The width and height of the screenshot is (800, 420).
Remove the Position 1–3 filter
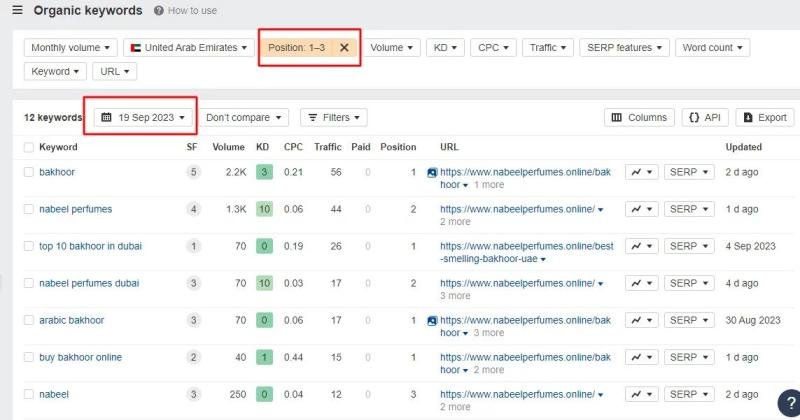(344, 47)
